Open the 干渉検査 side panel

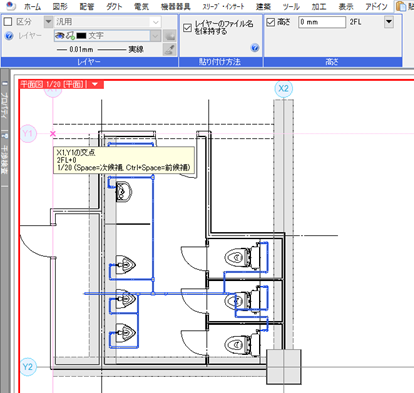(4, 159)
